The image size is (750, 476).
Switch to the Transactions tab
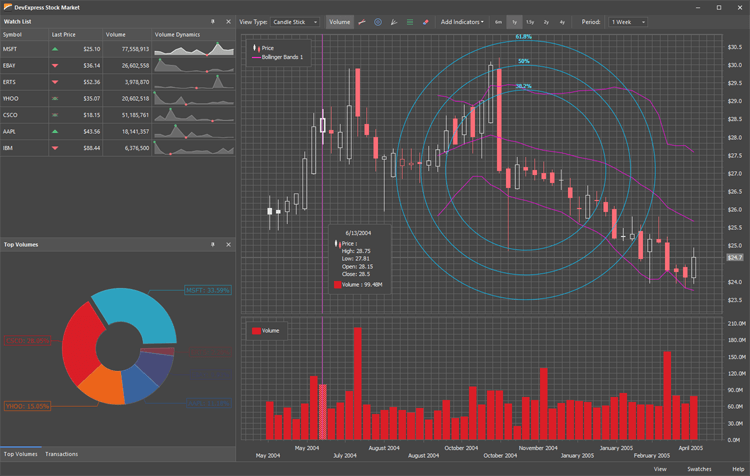61,454
